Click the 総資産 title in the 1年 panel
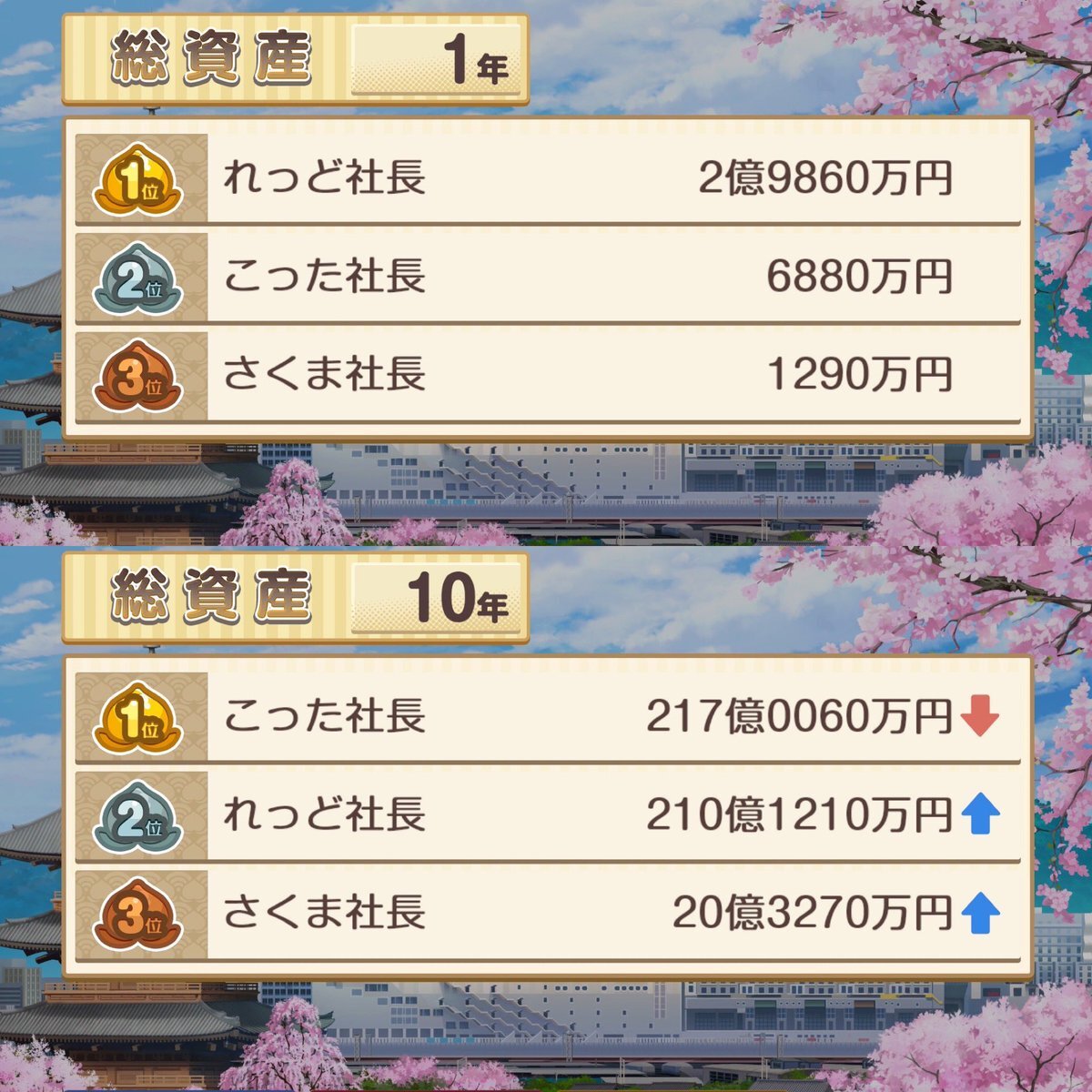Image resolution: width=1092 pixels, height=1092 pixels. click(x=211, y=60)
